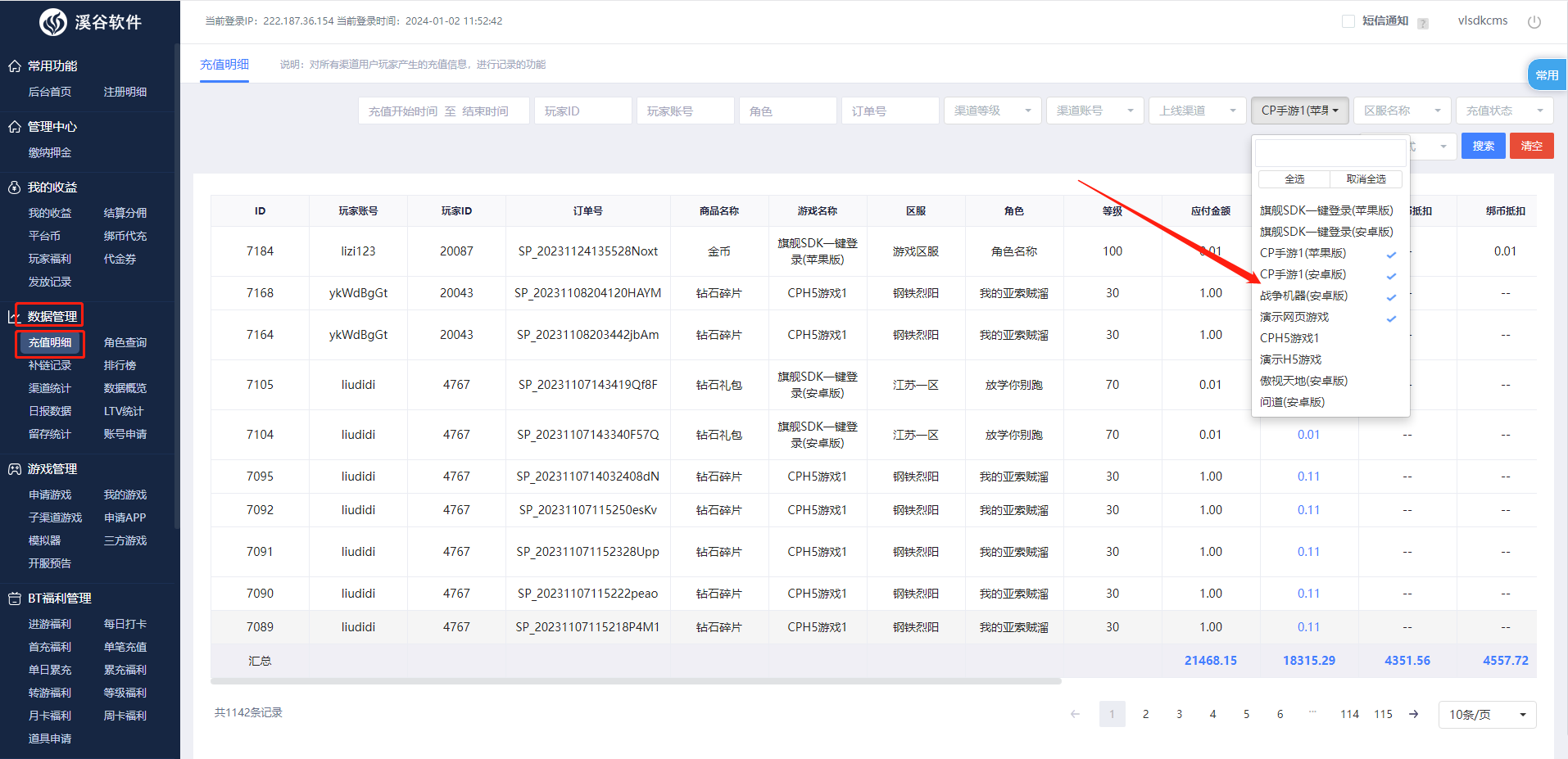Click player account lizi123 cell
The image size is (1568, 759).
pyautogui.click(x=358, y=251)
